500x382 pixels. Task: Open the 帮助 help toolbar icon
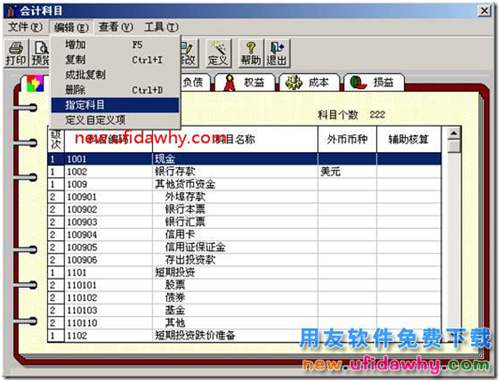point(251,53)
